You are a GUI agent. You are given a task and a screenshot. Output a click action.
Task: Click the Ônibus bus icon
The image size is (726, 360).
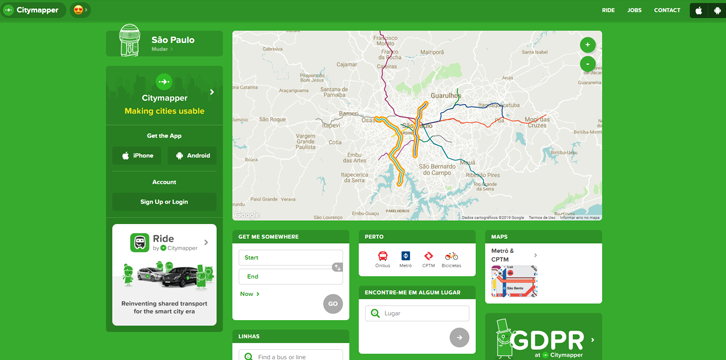pyautogui.click(x=383, y=256)
